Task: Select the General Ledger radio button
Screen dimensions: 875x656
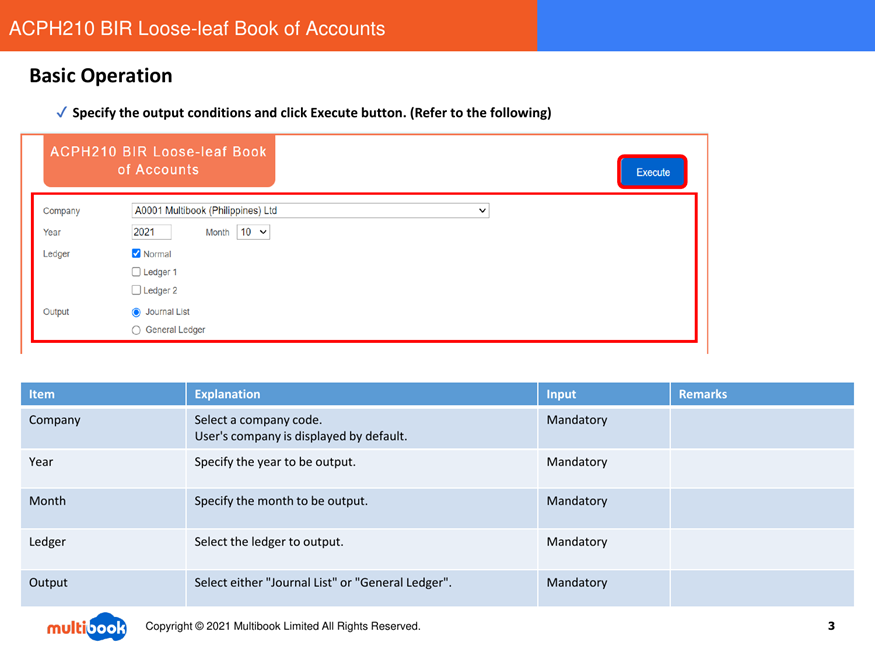Action: click(136, 330)
